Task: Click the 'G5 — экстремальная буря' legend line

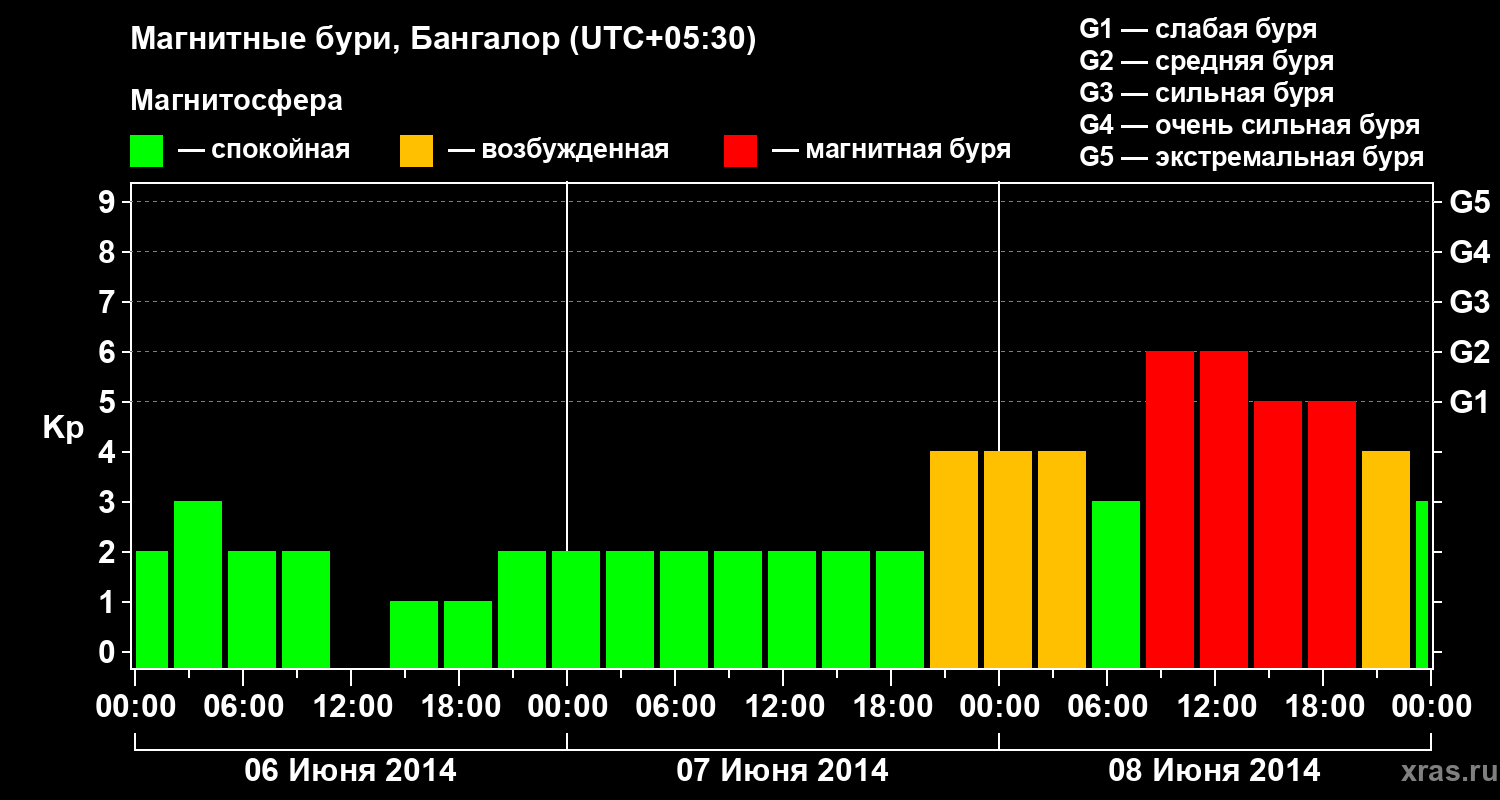Action: click(1252, 157)
